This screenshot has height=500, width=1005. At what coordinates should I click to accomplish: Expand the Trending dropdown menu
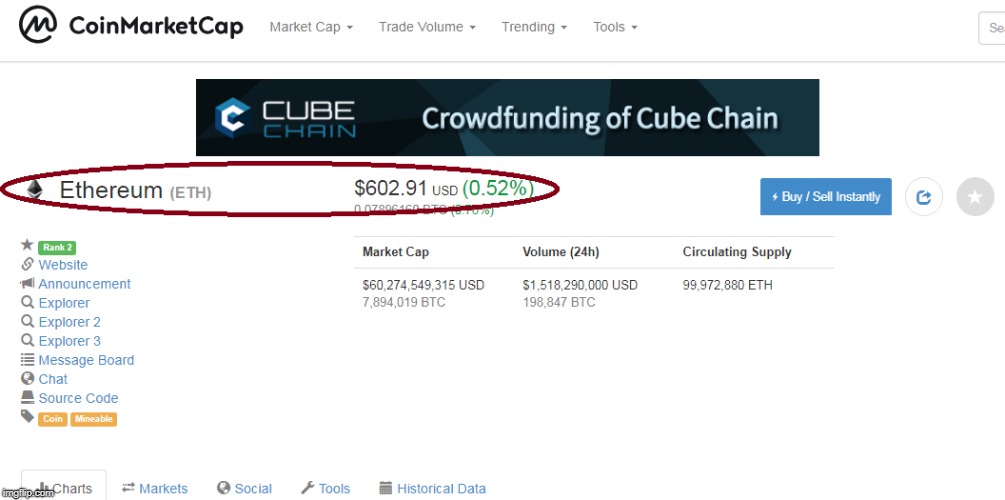click(534, 27)
